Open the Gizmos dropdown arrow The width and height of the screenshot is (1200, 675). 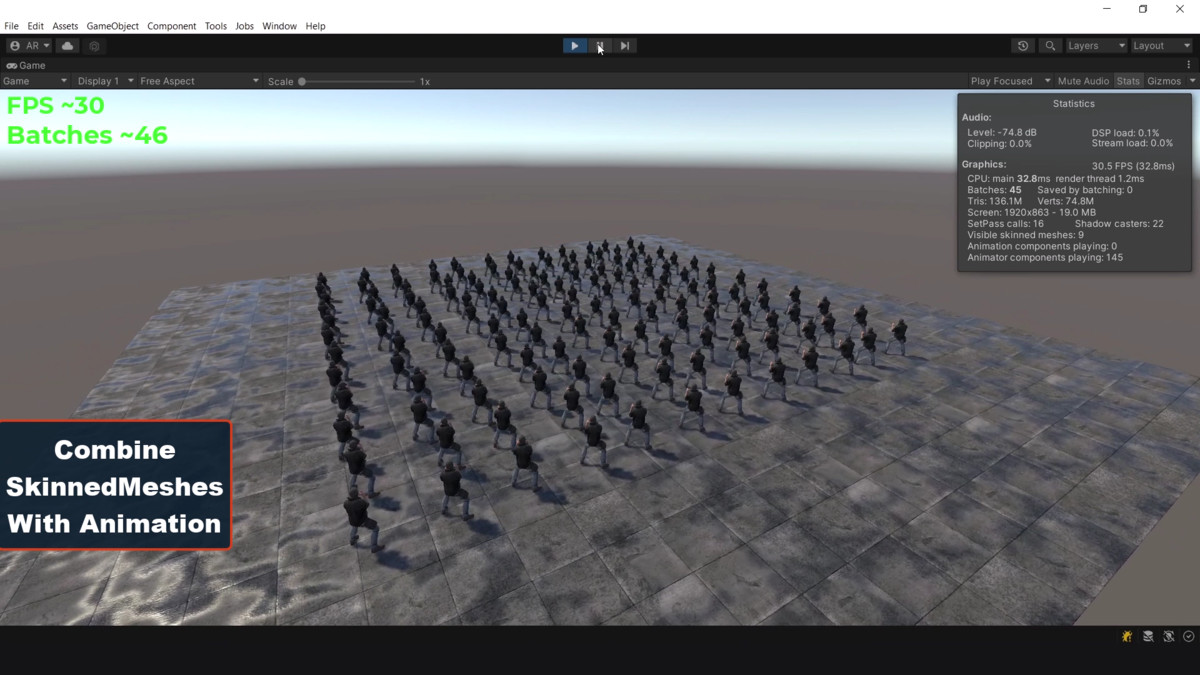(x=1191, y=80)
